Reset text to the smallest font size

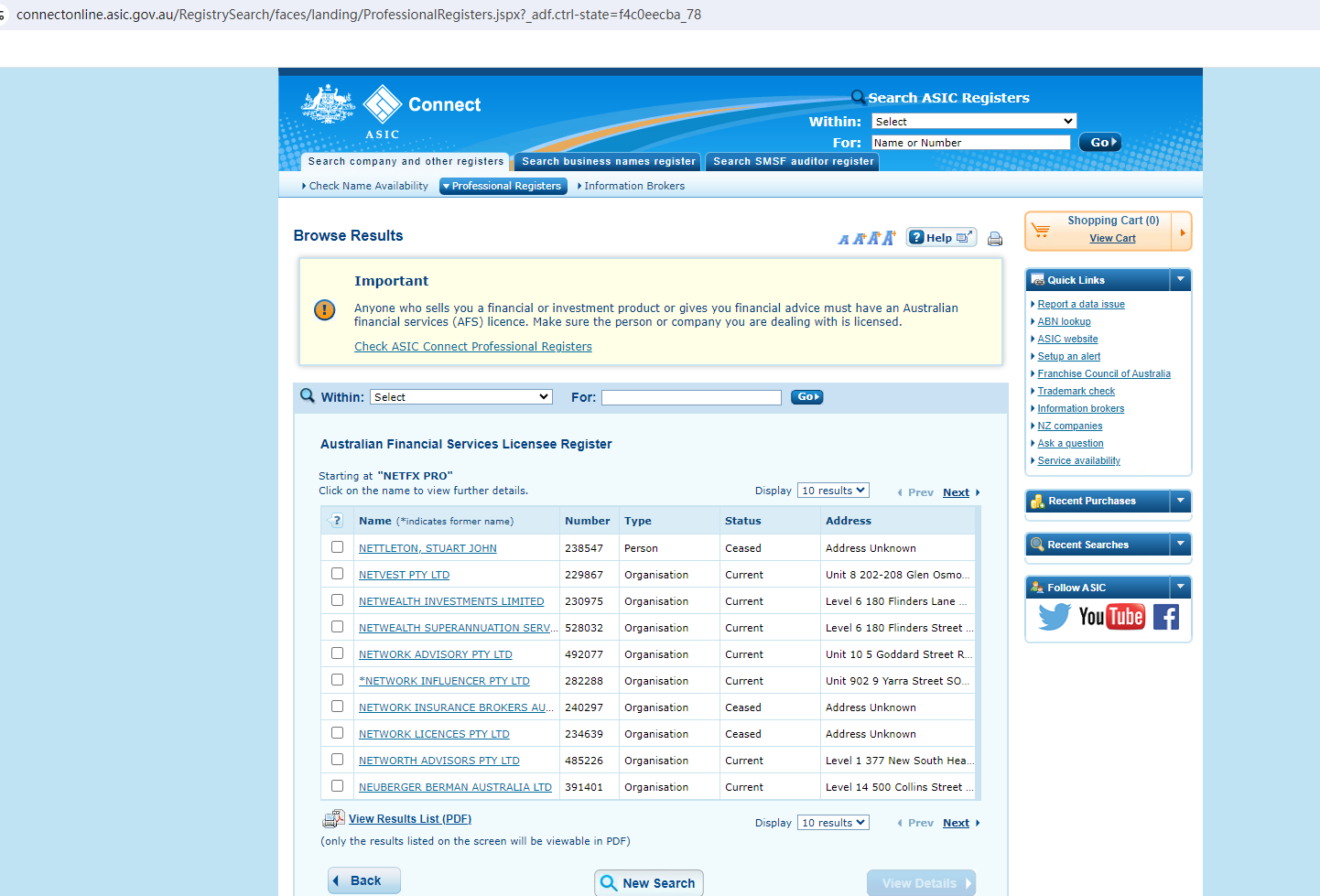843,240
